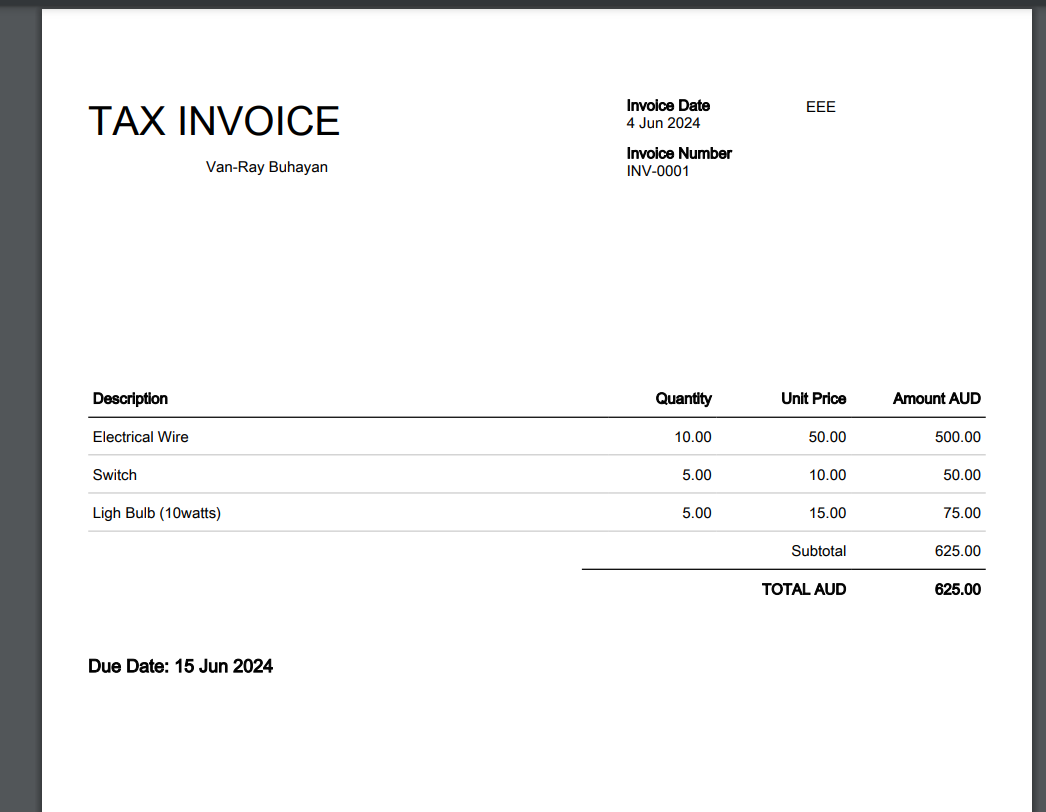Click the Quantity column header
This screenshot has height=812, width=1046.
683,398
